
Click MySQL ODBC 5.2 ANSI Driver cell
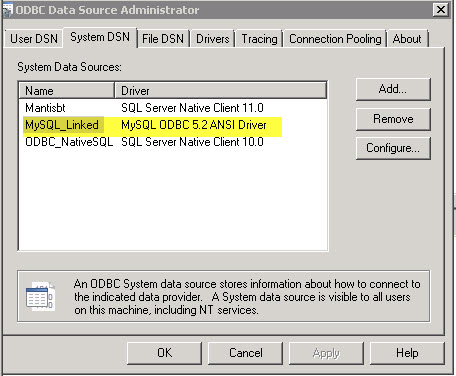coord(194,125)
